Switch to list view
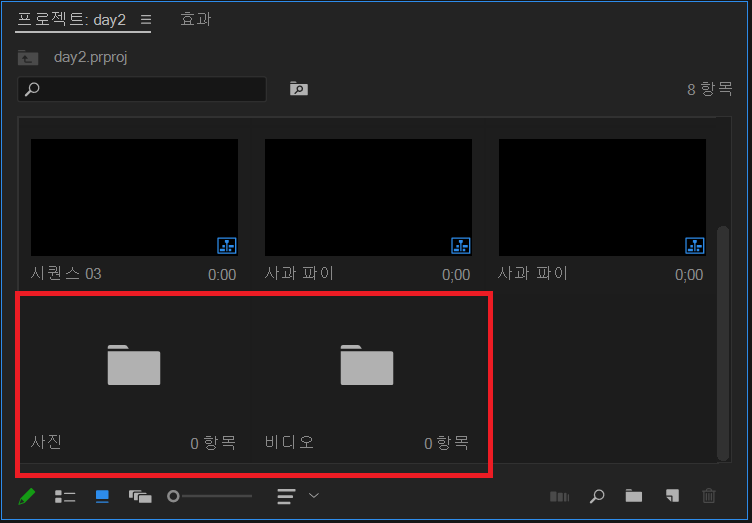The width and height of the screenshot is (752, 523). [65, 496]
